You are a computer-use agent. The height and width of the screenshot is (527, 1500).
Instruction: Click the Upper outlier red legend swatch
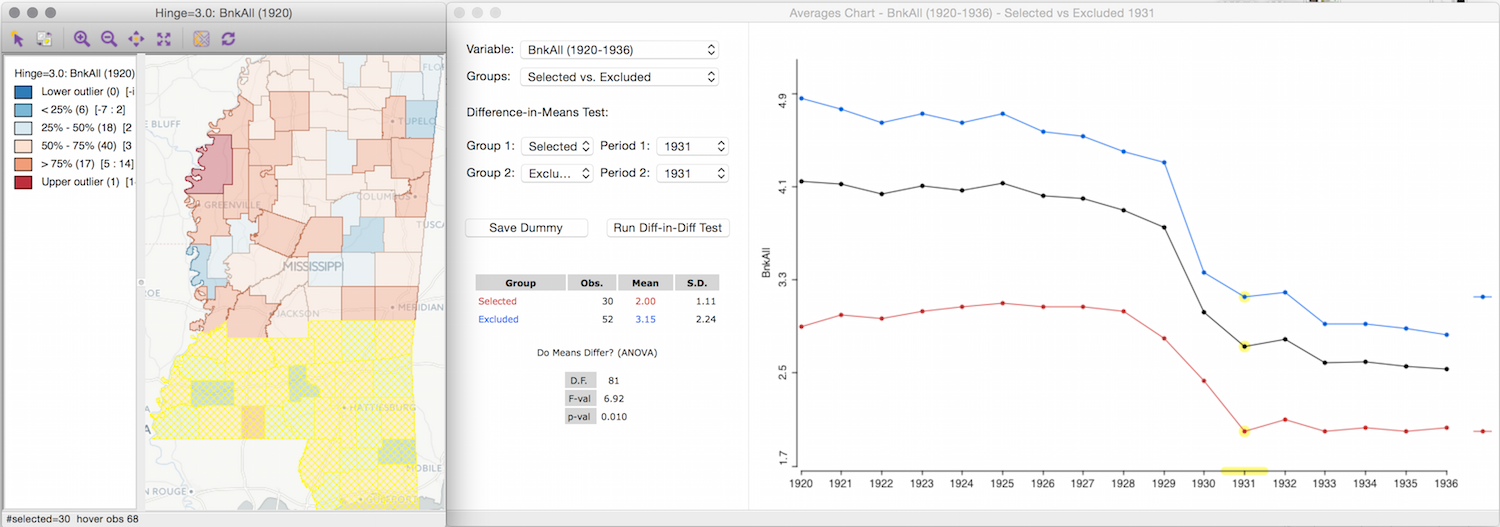click(23, 182)
